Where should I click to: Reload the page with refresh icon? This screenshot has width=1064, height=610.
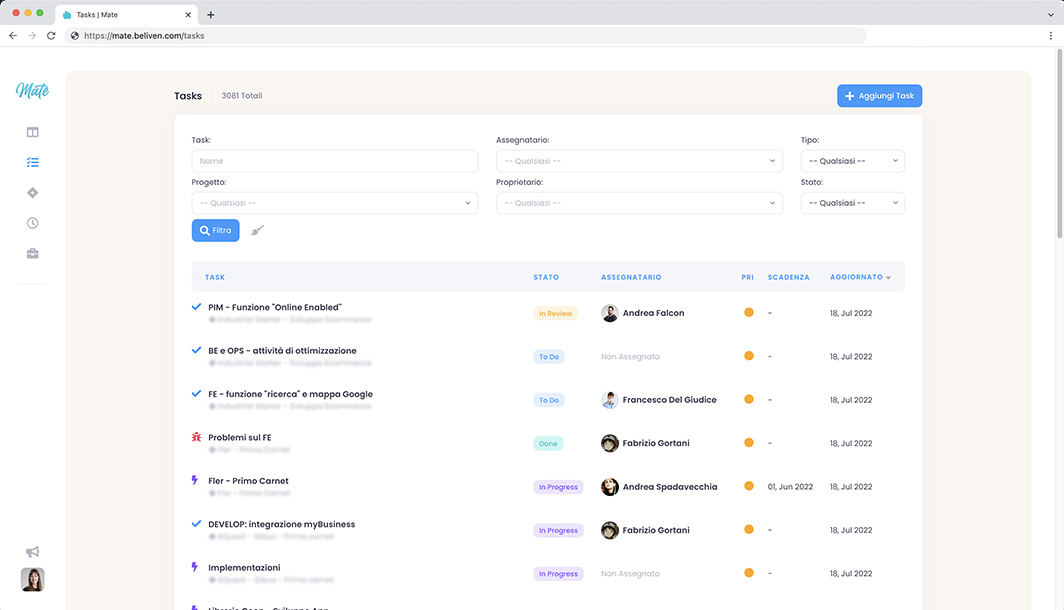click(x=51, y=35)
